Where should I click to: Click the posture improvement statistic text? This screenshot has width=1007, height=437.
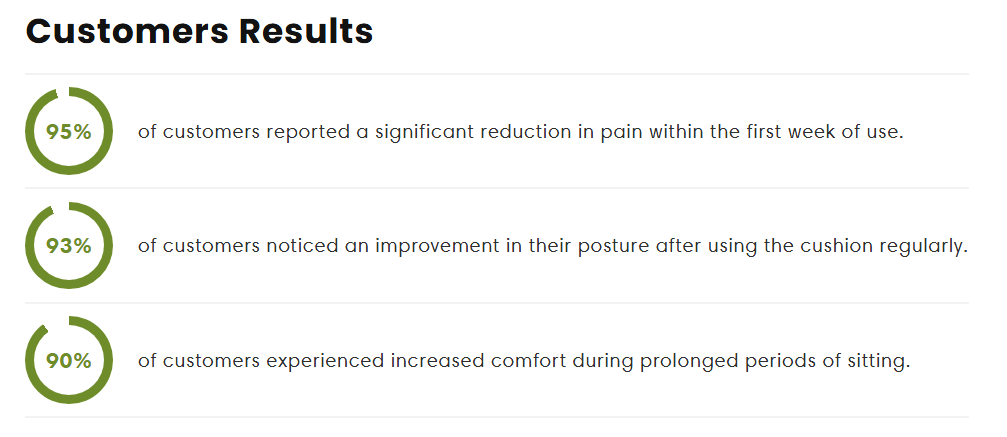[x=553, y=246]
